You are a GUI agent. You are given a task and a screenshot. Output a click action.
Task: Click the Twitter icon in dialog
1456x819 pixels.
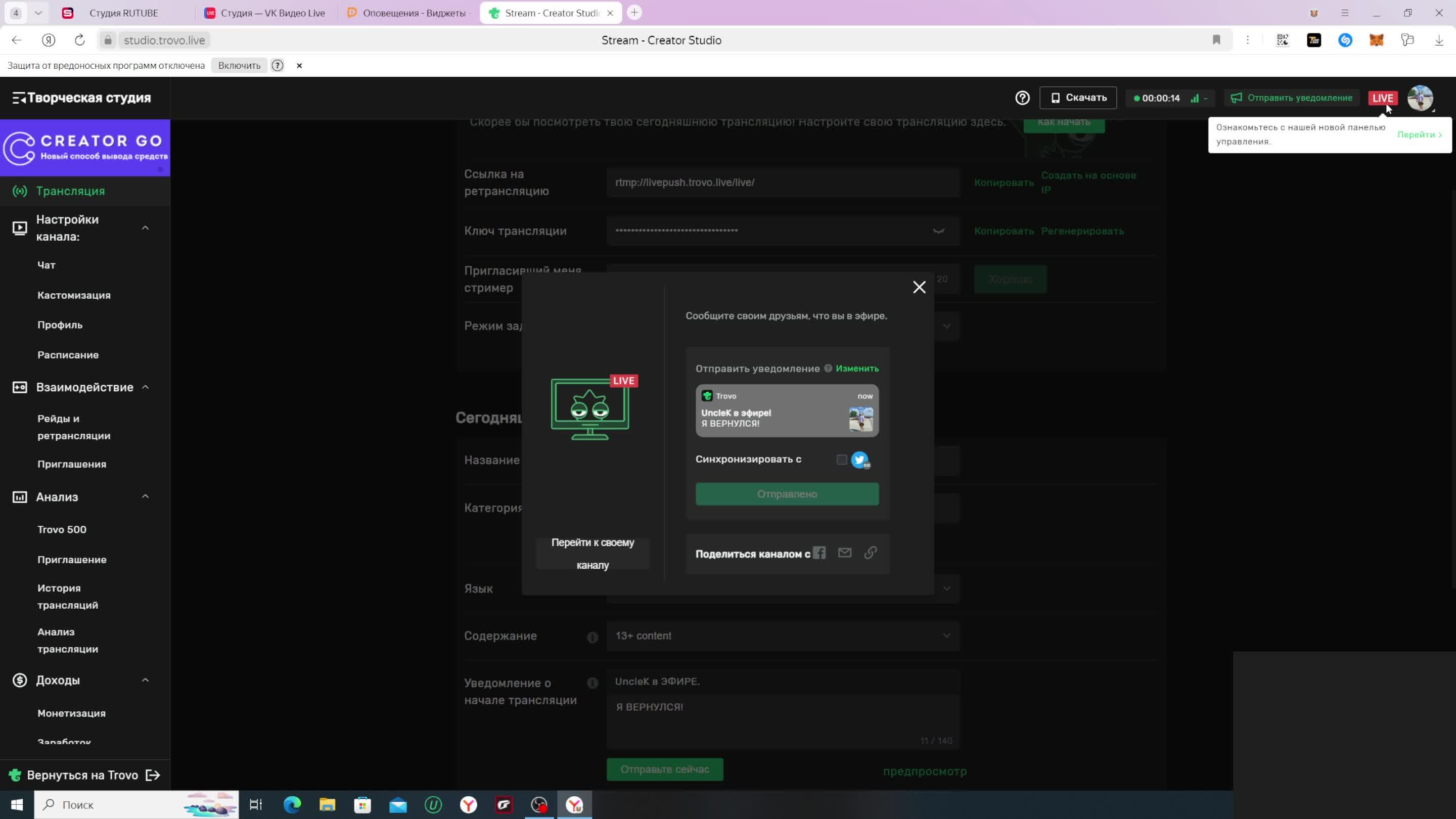tap(860, 460)
